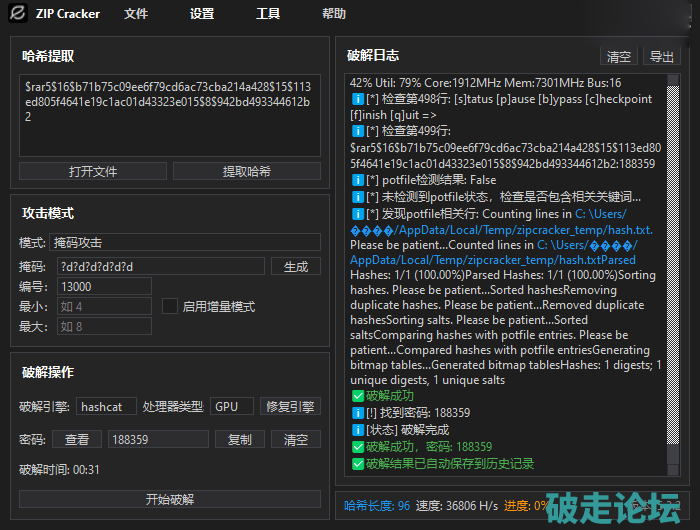
Task: Click the 查看 password button
Action: (77, 439)
